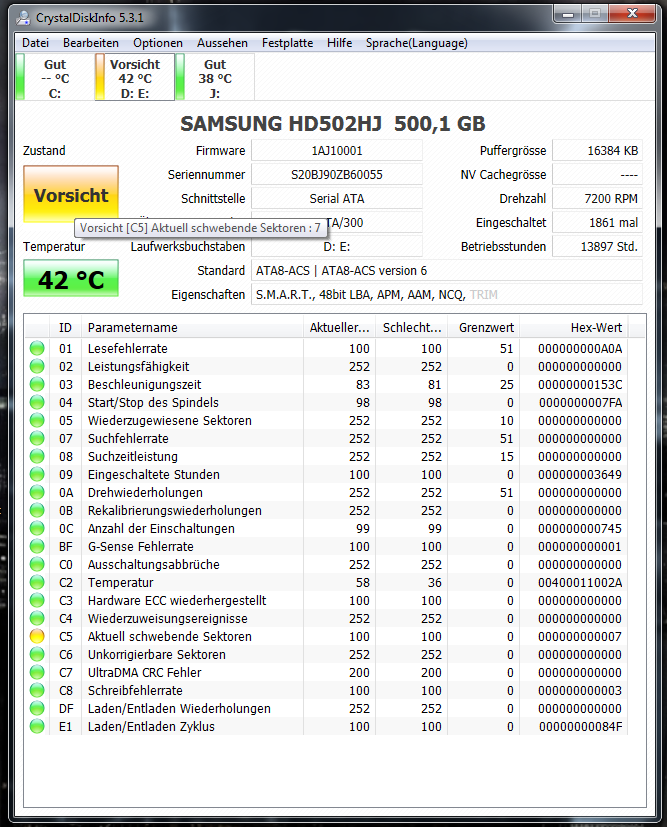Screen dimensions: 667x827
Task: Click the serial number field S20BJ90ZB60055
Action: click(x=337, y=175)
